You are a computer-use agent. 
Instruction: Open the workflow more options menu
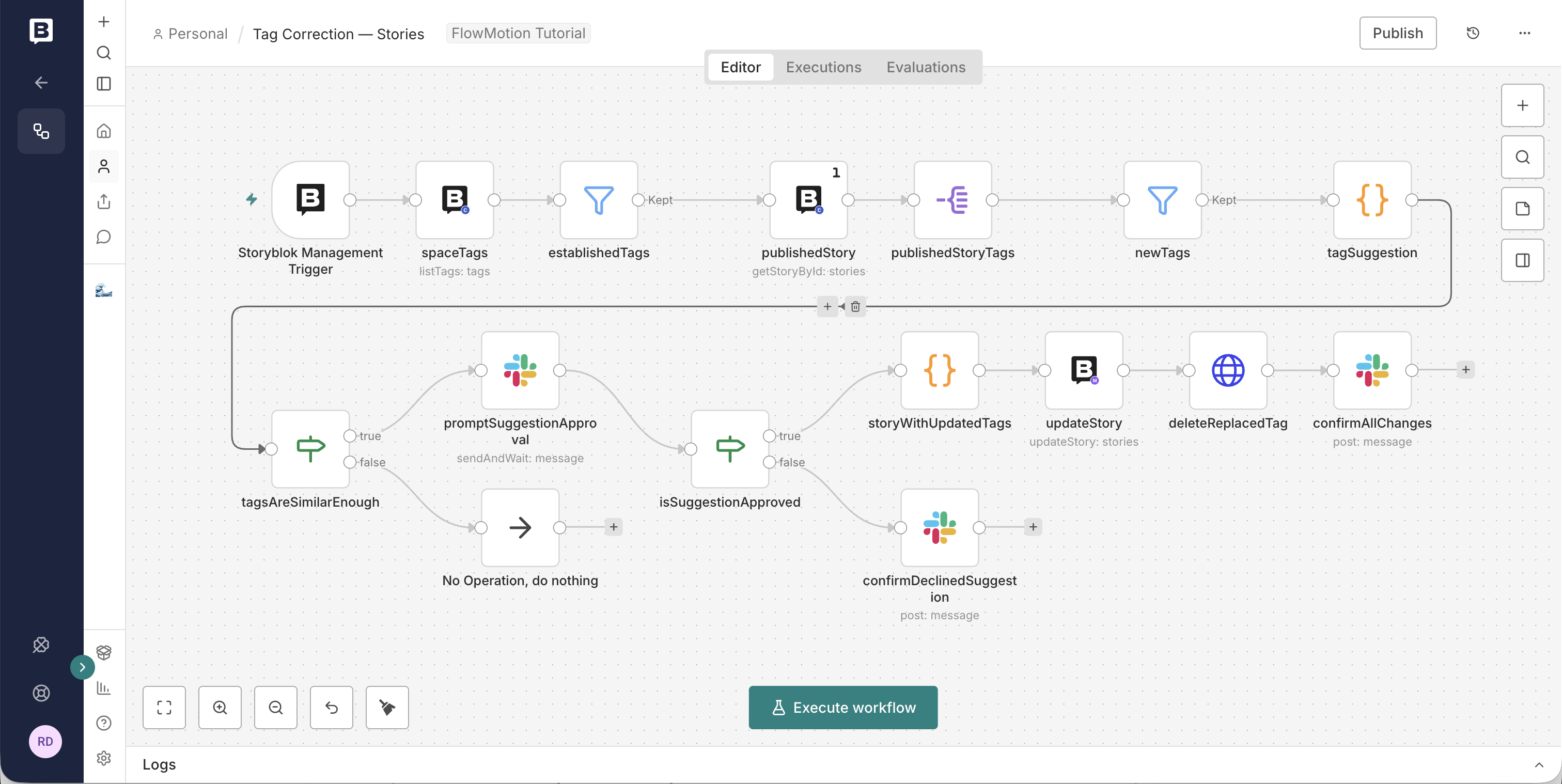(x=1524, y=33)
